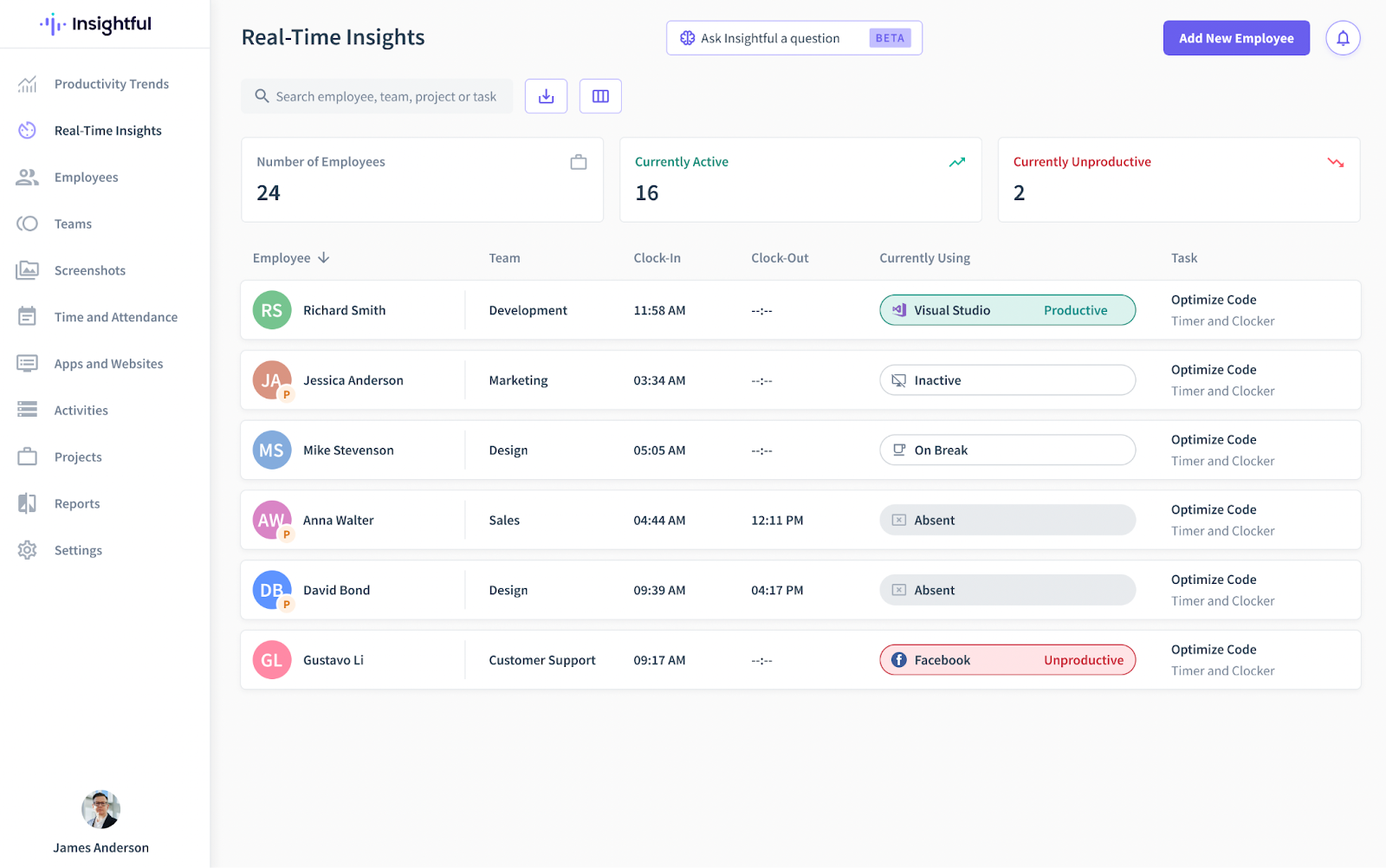Click Ask Insightful a question button
Image resolution: width=1386 pixels, height=868 pixels.
[x=793, y=38]
